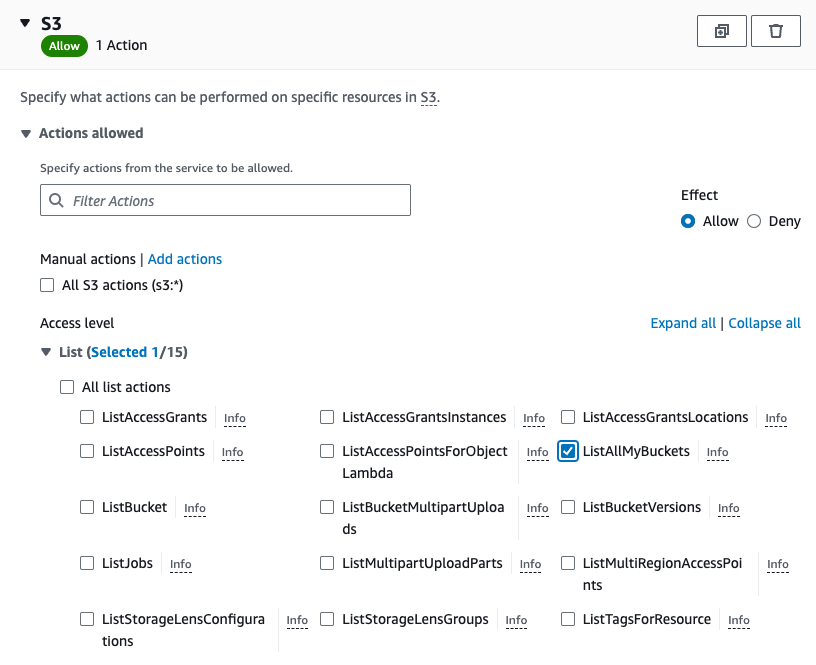Click Collapse all link

[x=764, y=323]
